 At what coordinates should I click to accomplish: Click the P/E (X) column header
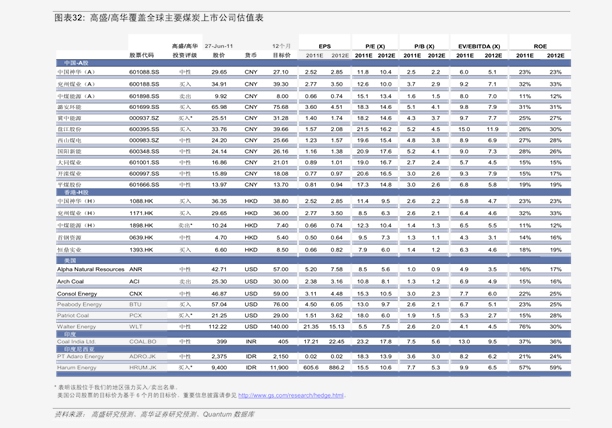point(375,46)
